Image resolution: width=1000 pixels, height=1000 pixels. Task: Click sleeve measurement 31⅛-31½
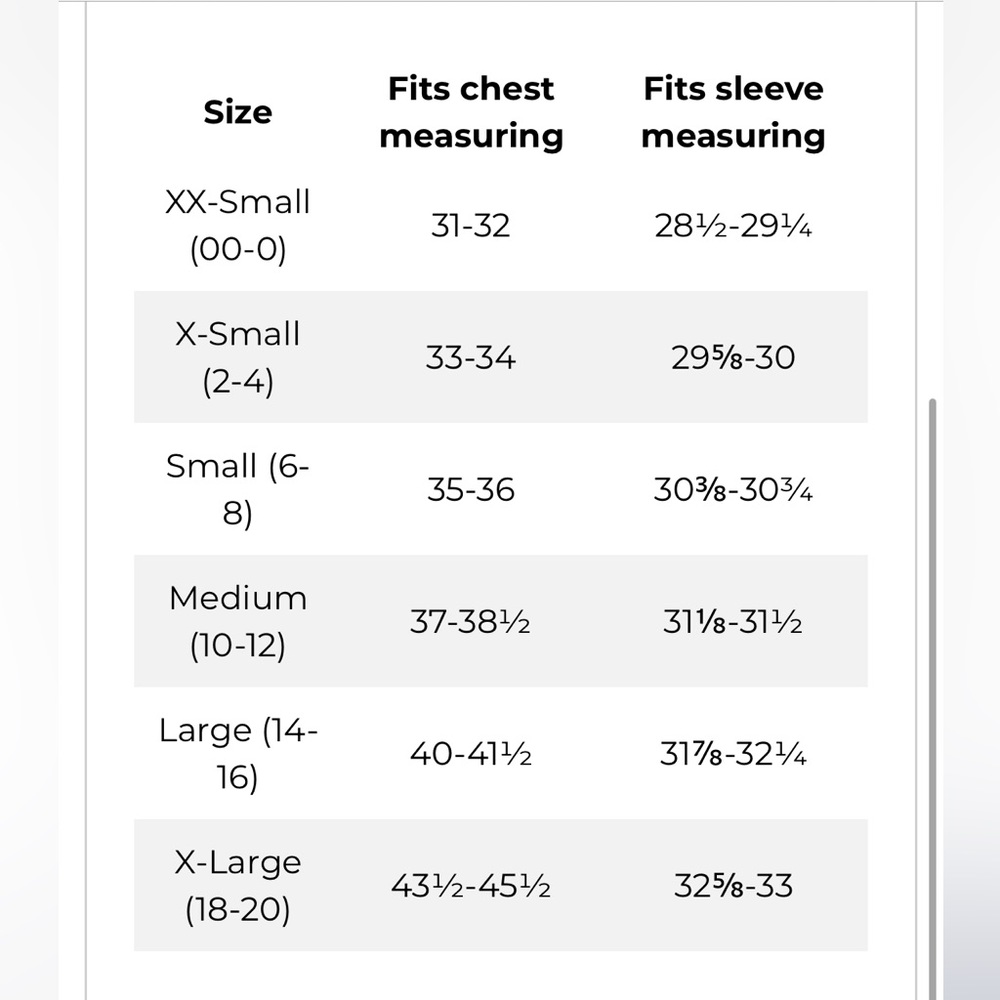(x=733, y=622)
